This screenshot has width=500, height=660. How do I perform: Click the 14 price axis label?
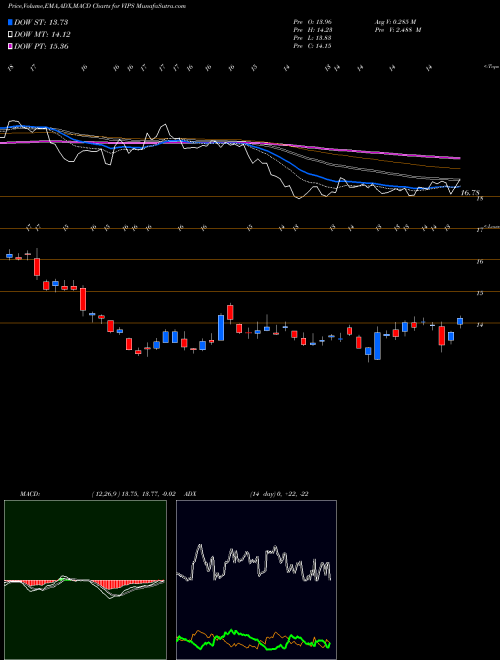coord(479,325)
